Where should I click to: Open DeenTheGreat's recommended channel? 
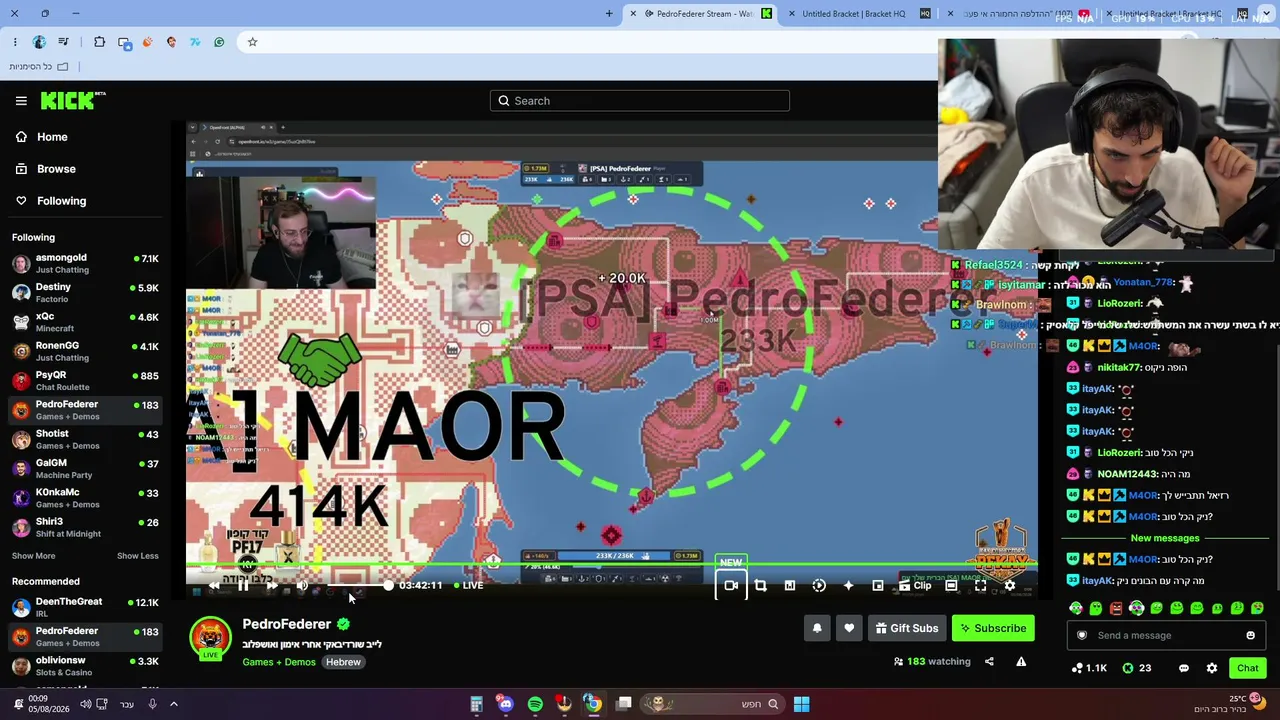pyautogui.click(x=85, y=608)
